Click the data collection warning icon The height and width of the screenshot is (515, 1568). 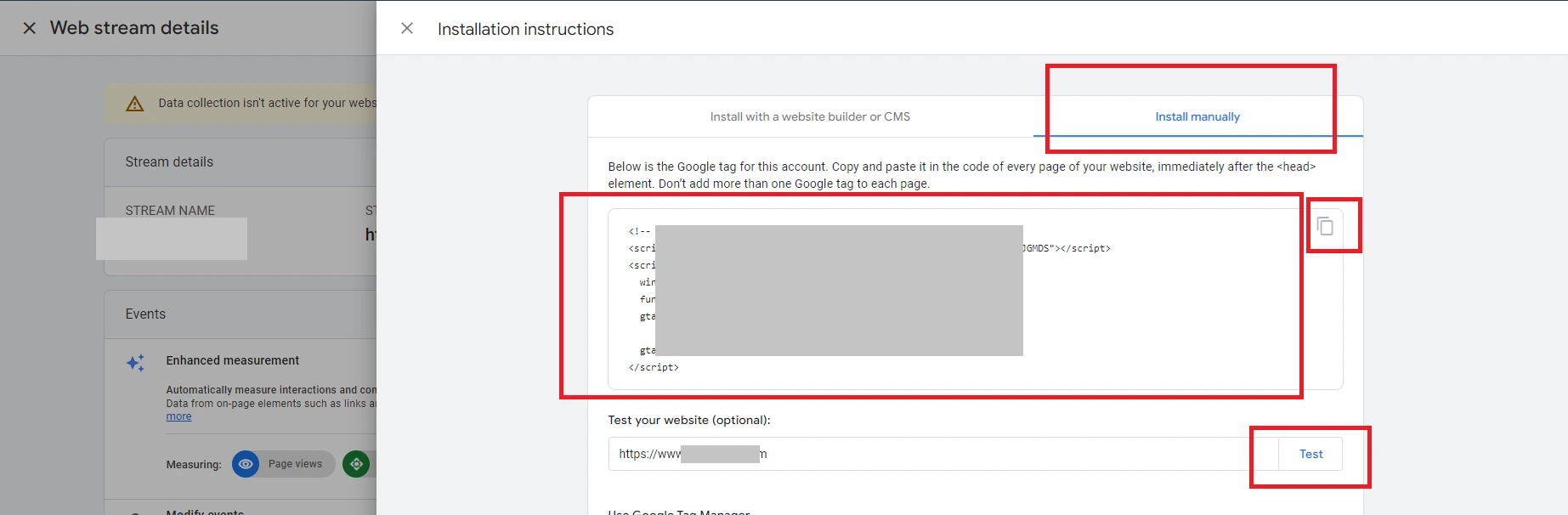click(135, 104)
